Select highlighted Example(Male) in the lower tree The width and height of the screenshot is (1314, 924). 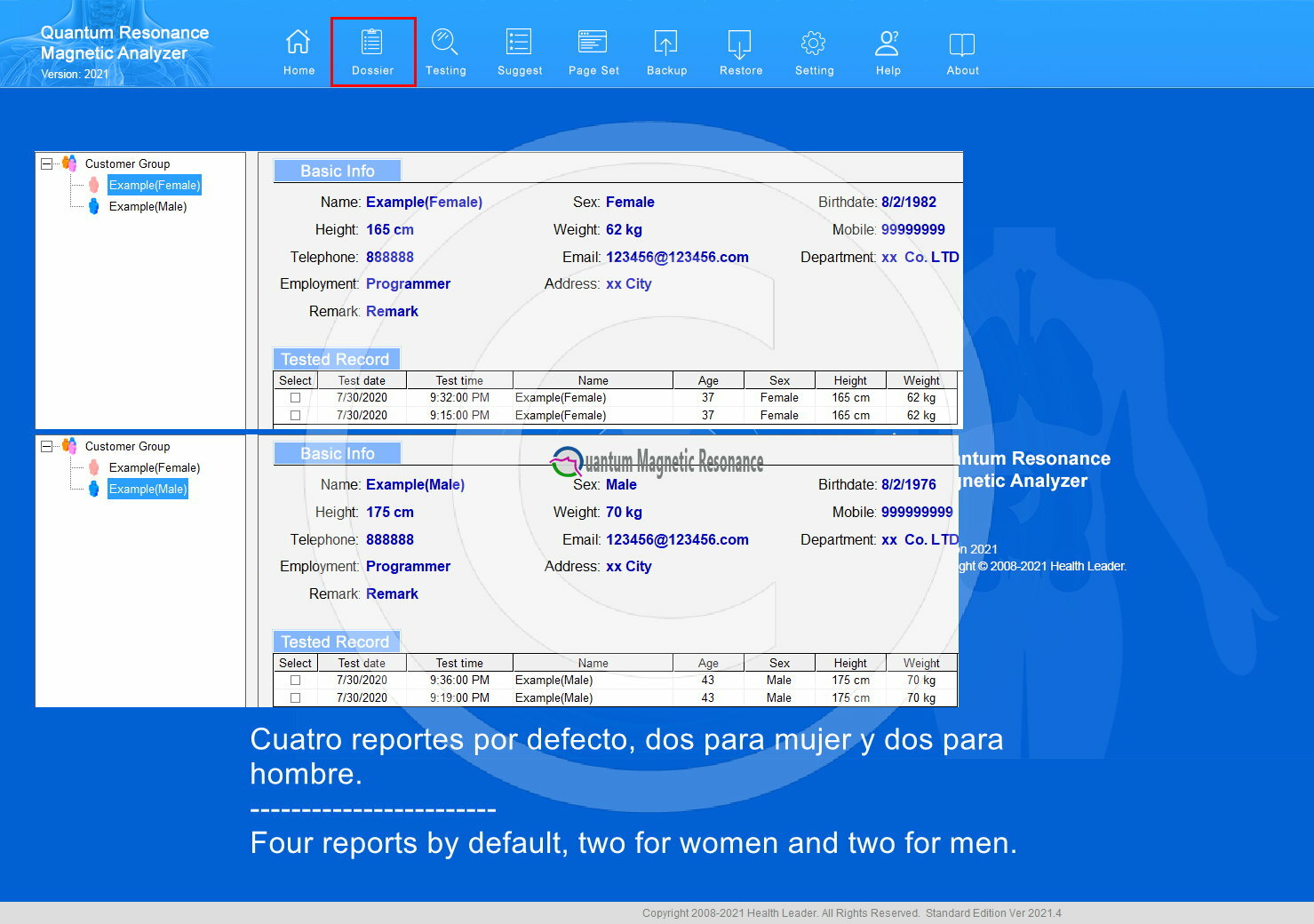(147, 489)
